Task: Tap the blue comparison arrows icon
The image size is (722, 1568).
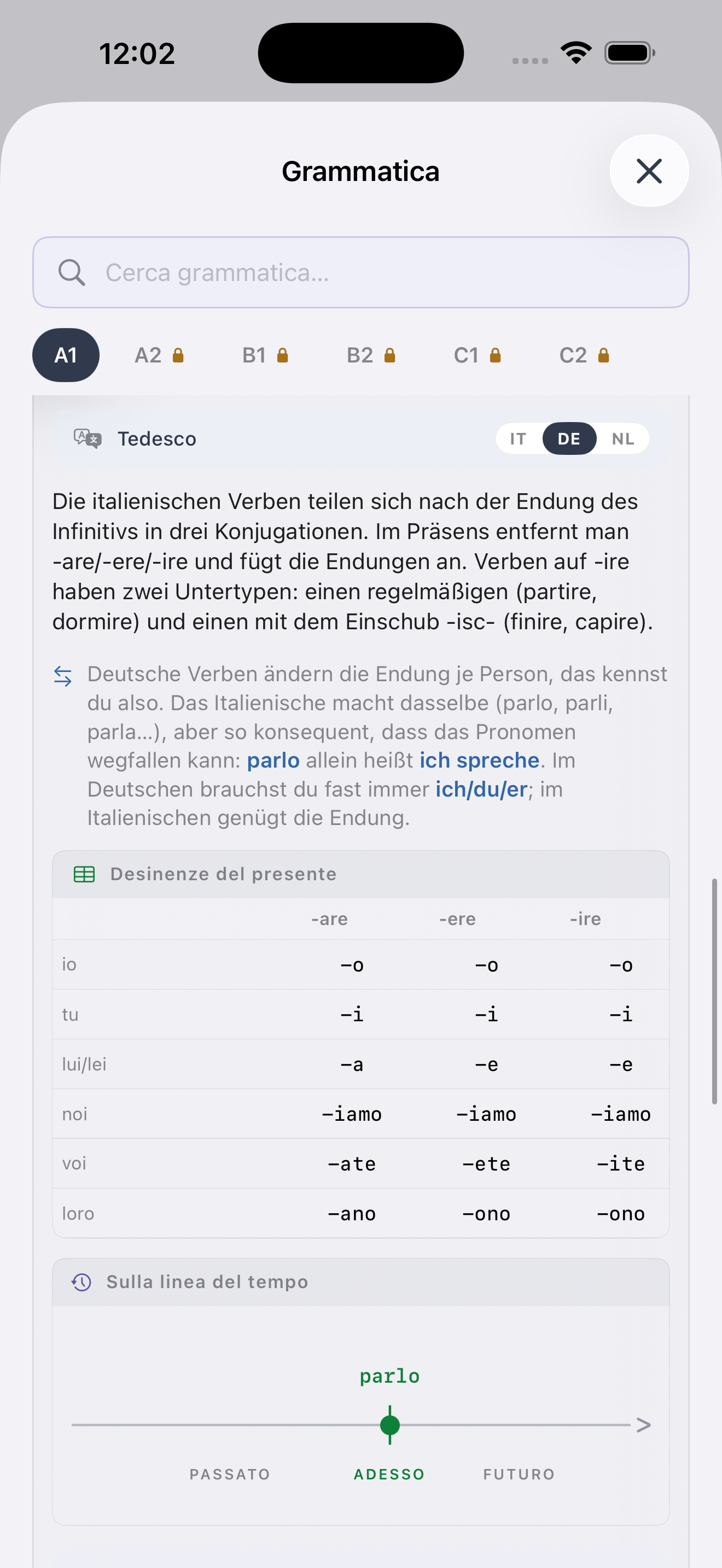Action: pyautogui.click(x=63, y=676)
